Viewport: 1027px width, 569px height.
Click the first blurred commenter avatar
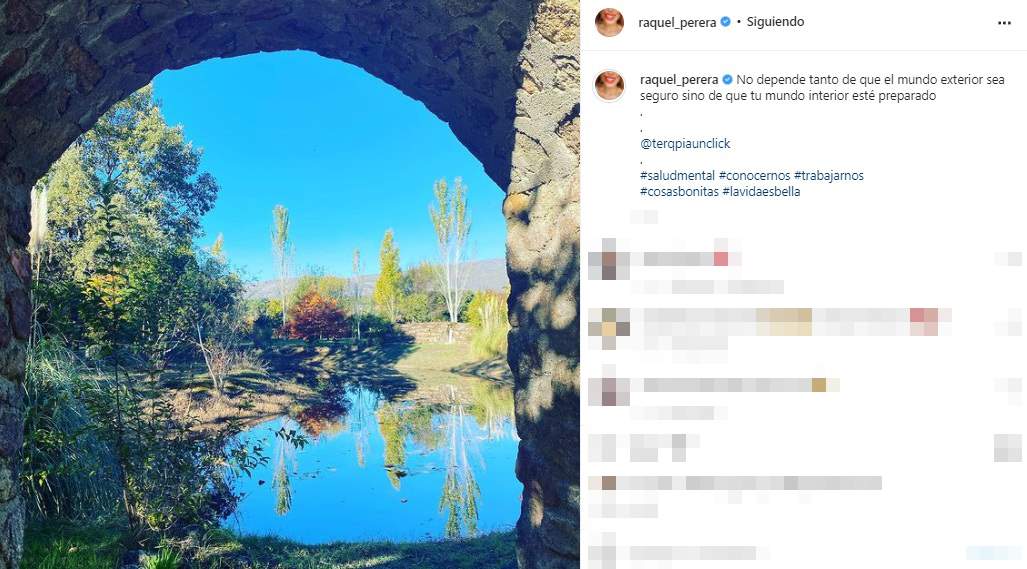(x=608, y=259)
